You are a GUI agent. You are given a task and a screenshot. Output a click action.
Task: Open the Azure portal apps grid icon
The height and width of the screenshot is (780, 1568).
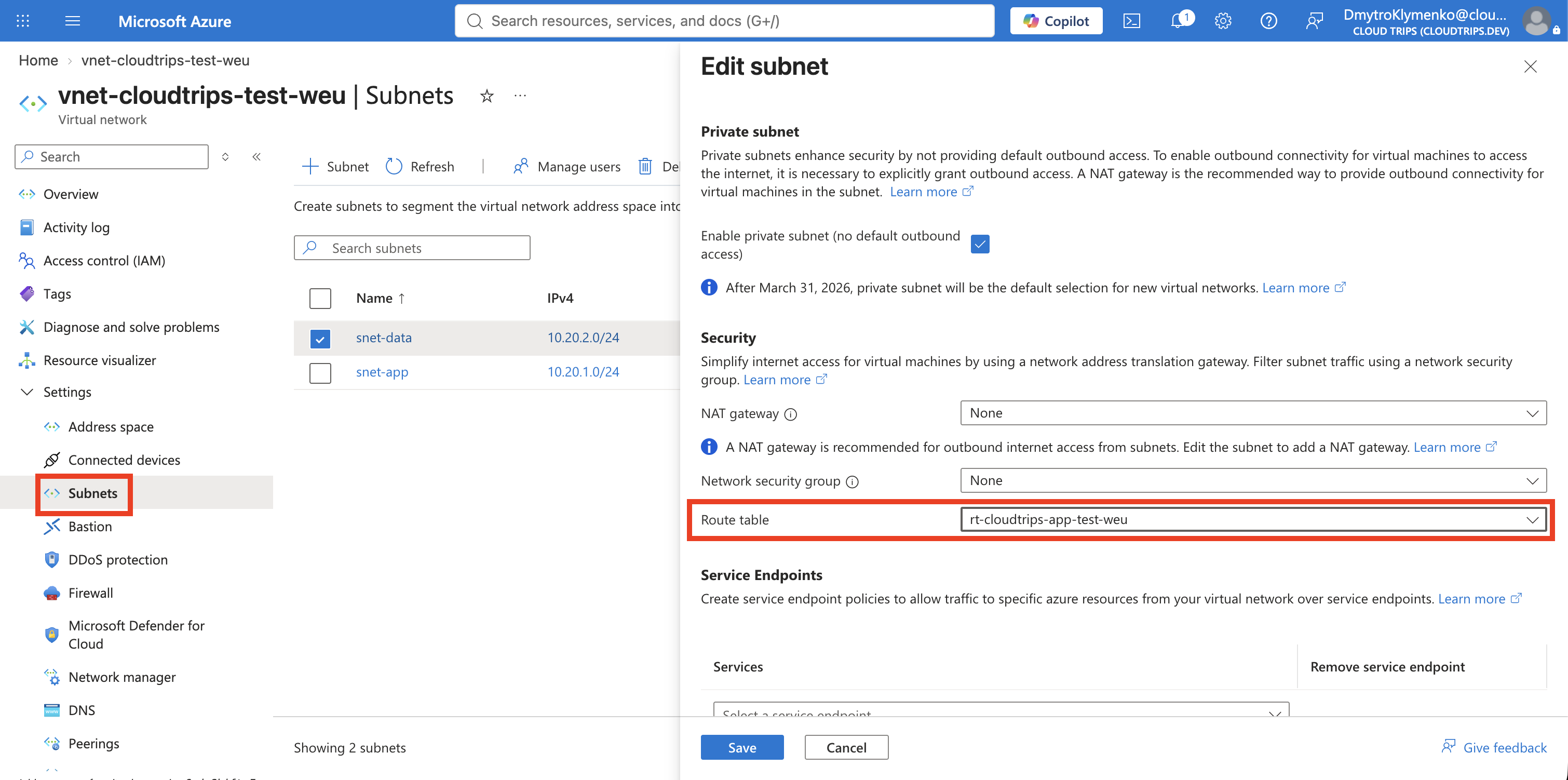(22, 21)
